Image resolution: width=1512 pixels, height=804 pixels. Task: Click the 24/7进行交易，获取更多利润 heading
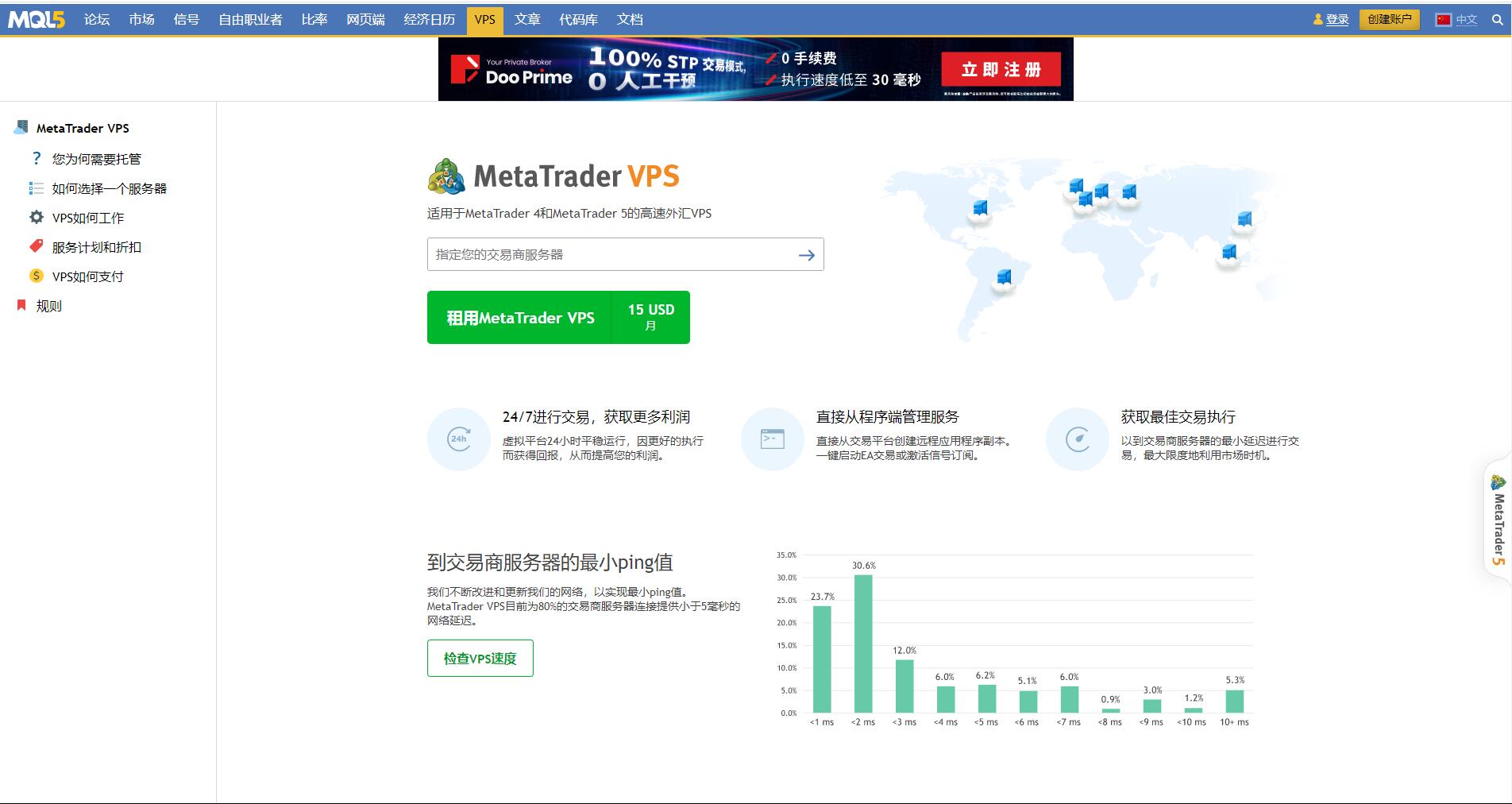point(596,417)
